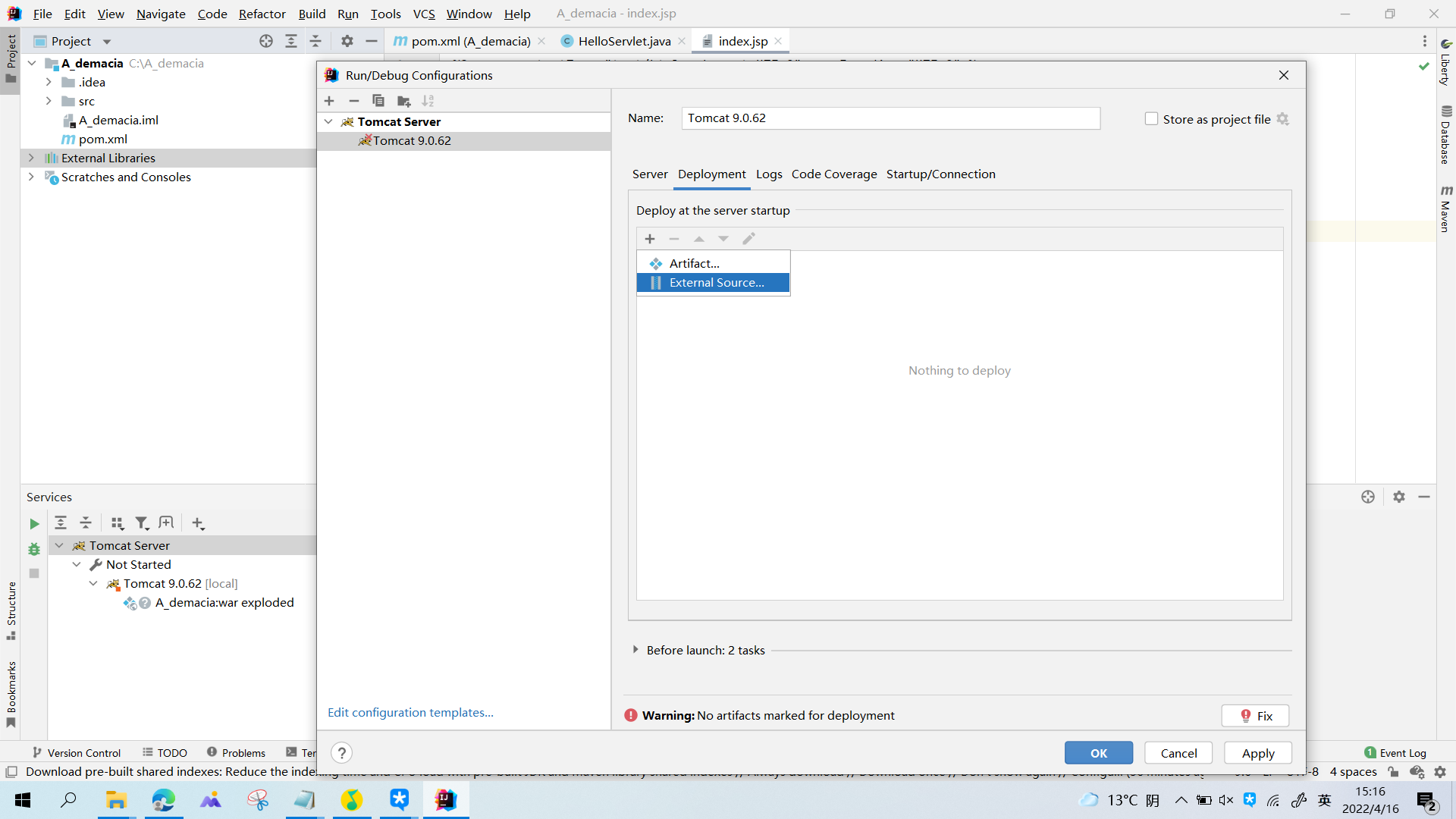Image resolution: width=1456 pixels, height=819 pixels.
Task: Switch to Startup/Connection tab
Action: tap(940, 174)
